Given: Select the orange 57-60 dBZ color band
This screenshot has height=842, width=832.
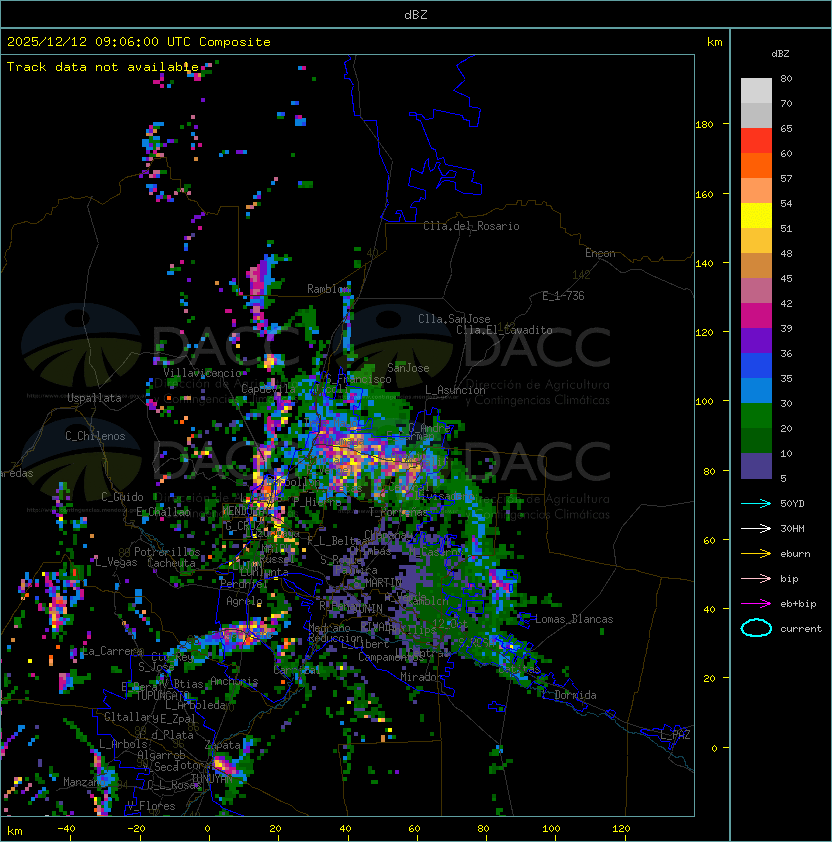Looking at the screenshot, I should pyautogui.click(x=756, y=166).
